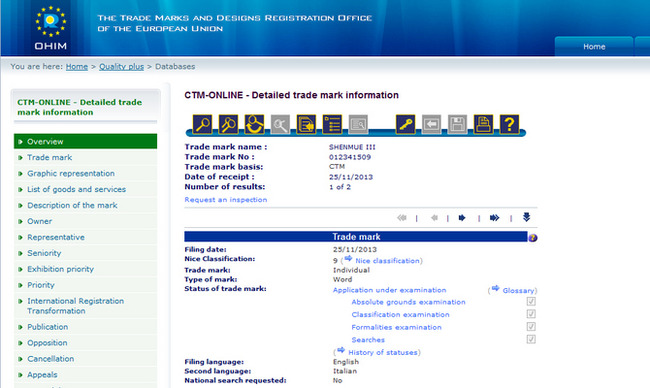Image resolution: width=650 pixels, height=388 pixels.
Task: Click the yellow key icon
Action: (405, 124)
